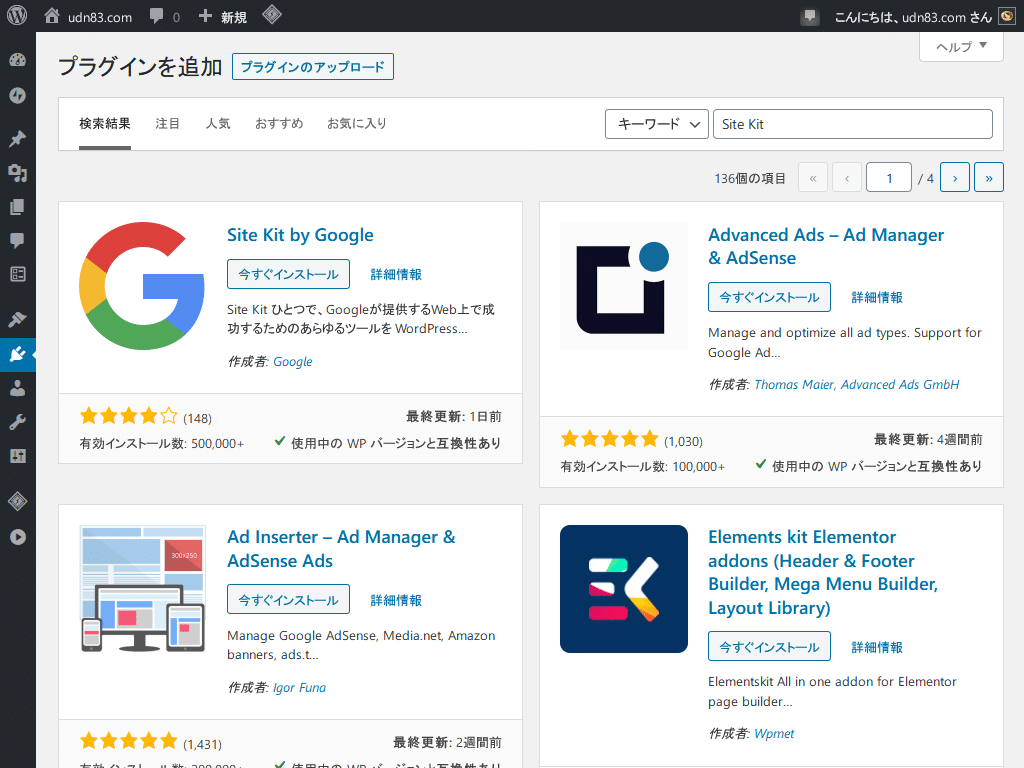Click the diamond icon in the left sidebar
This screenshot has height=768, width=1024.
[x=18, y=501]
